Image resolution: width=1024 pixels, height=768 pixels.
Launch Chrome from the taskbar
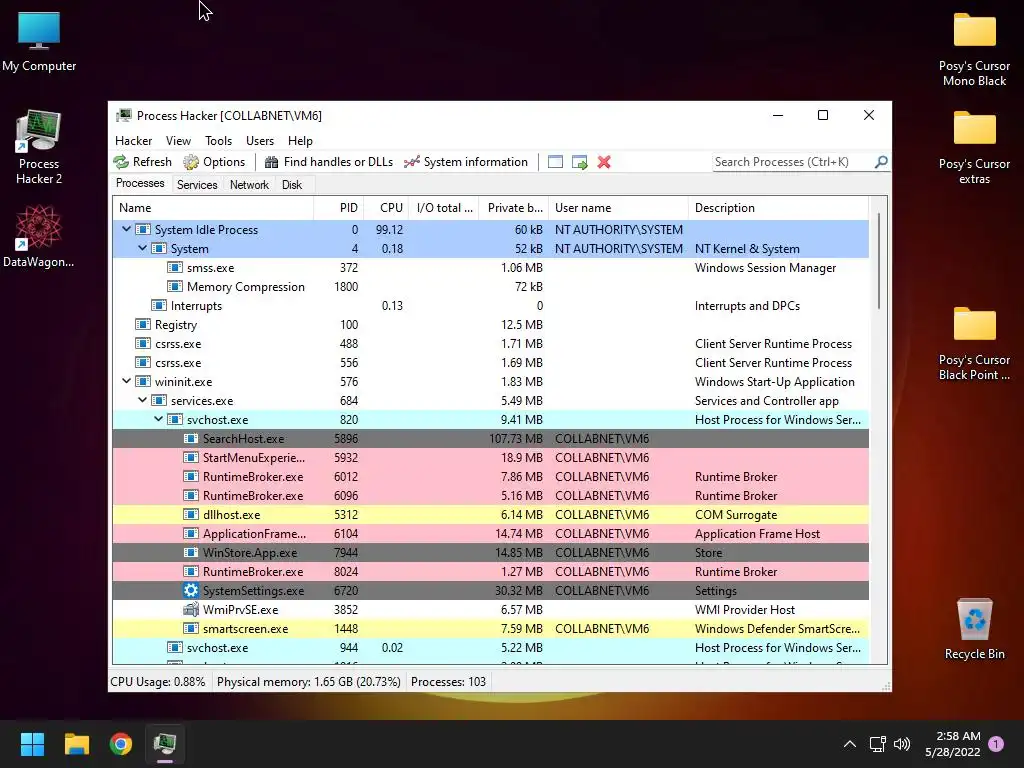tap(121, 744)
